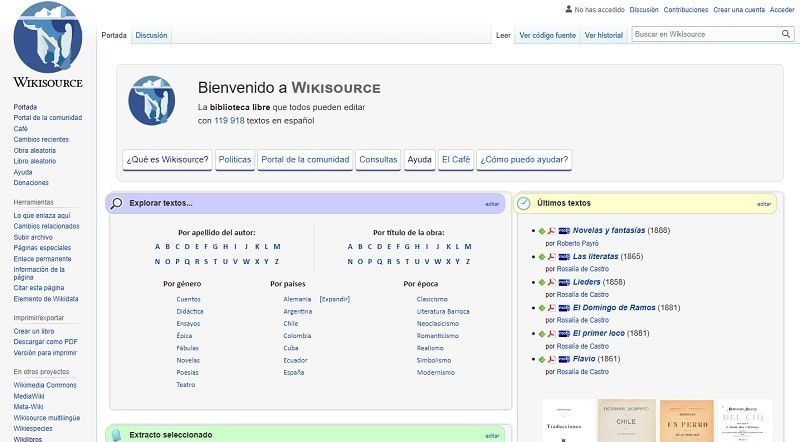Click Literatura Barroca era link
The height and width of the screenshot is (442, 800).
[x=443, y=311]
